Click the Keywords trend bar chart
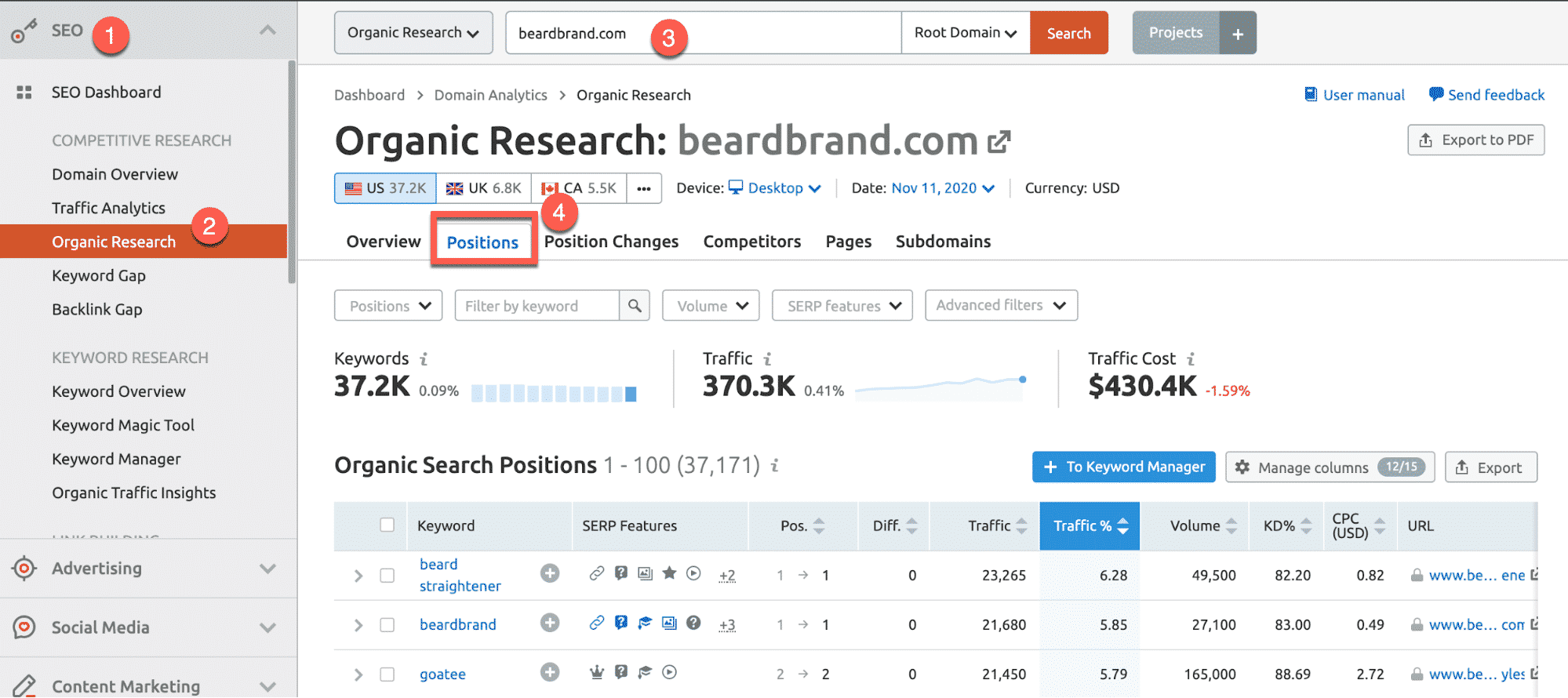The width and height of the screenshot is (1568, 698). tap(554, 393)
